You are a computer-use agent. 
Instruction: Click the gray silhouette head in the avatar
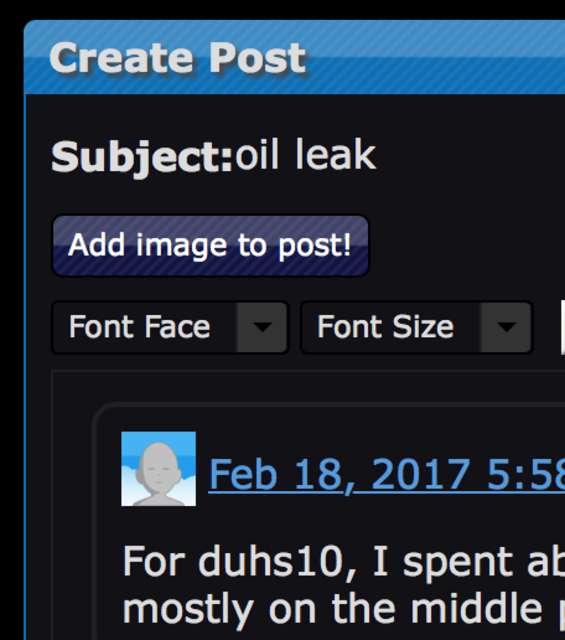point(158,465)
